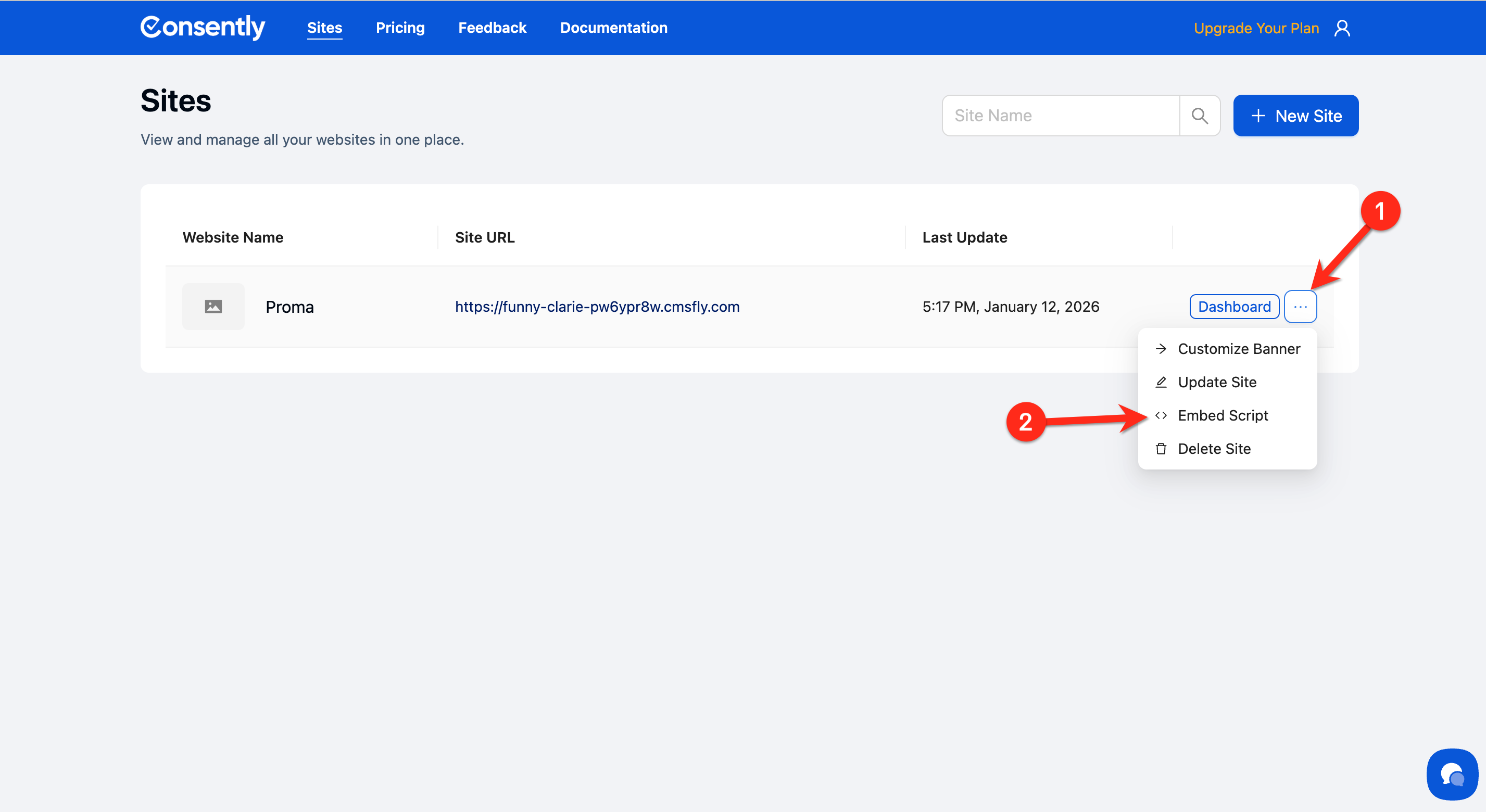Click the search magnifier icon
Screen dimensions: 1486x812
click(x=1199, y=116)
